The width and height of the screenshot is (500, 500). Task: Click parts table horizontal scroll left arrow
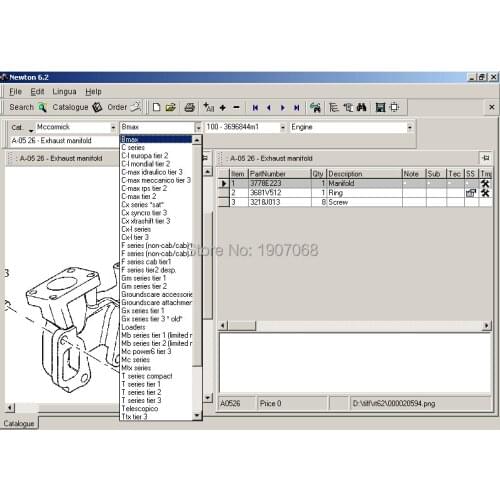point(223,325)
